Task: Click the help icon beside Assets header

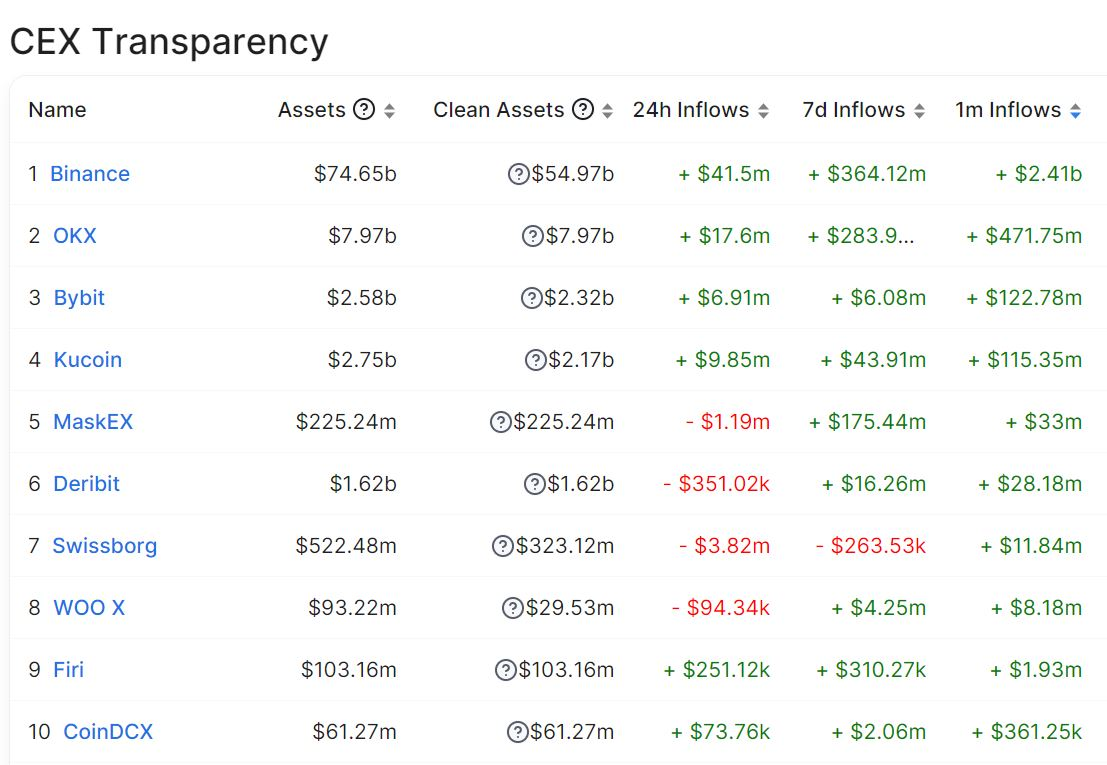Action: (365, 110)
